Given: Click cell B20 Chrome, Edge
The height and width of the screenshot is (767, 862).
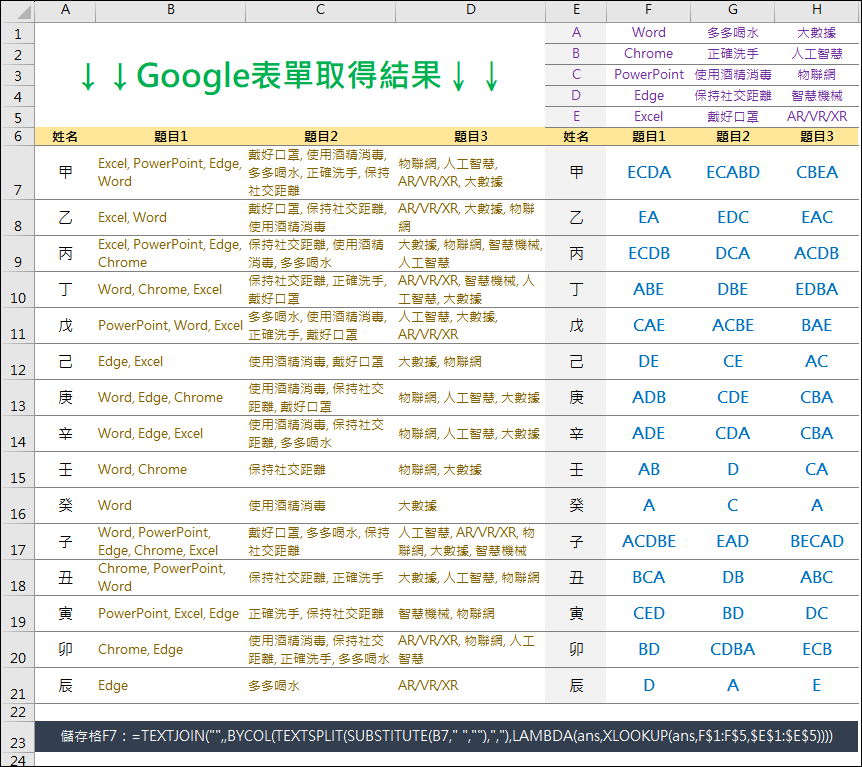Looking at the screenshot, I should (171, 650).
